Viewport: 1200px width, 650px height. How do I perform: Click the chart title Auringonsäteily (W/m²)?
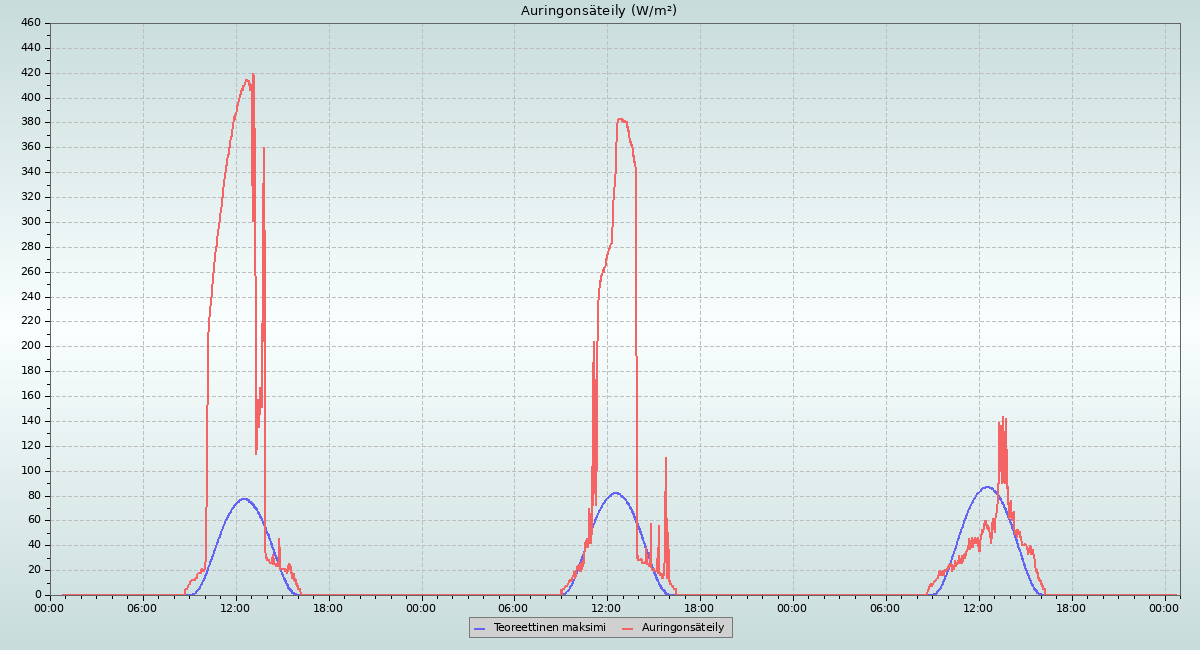coord(599,11)
